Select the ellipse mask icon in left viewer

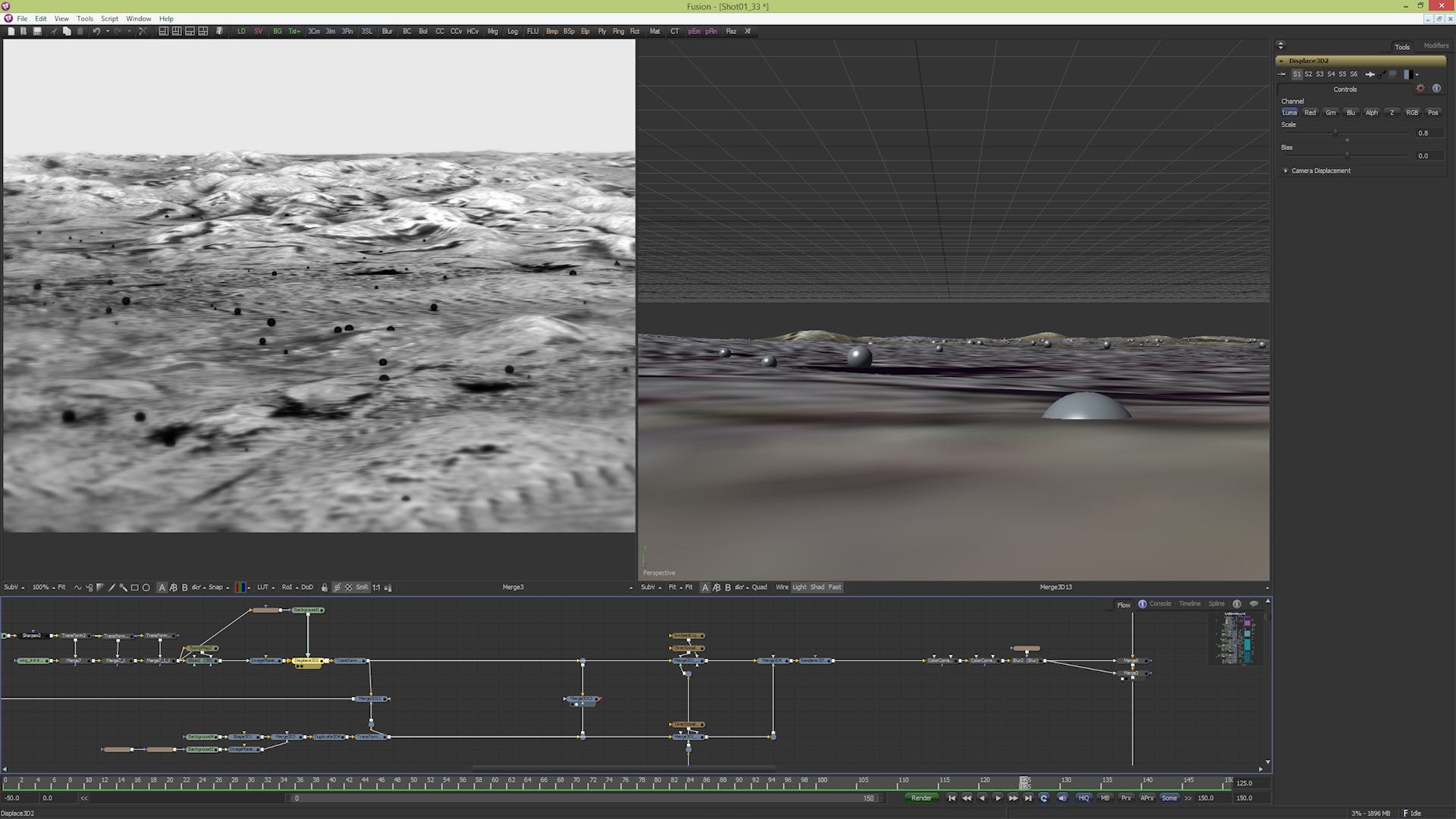tap(146, 588)
